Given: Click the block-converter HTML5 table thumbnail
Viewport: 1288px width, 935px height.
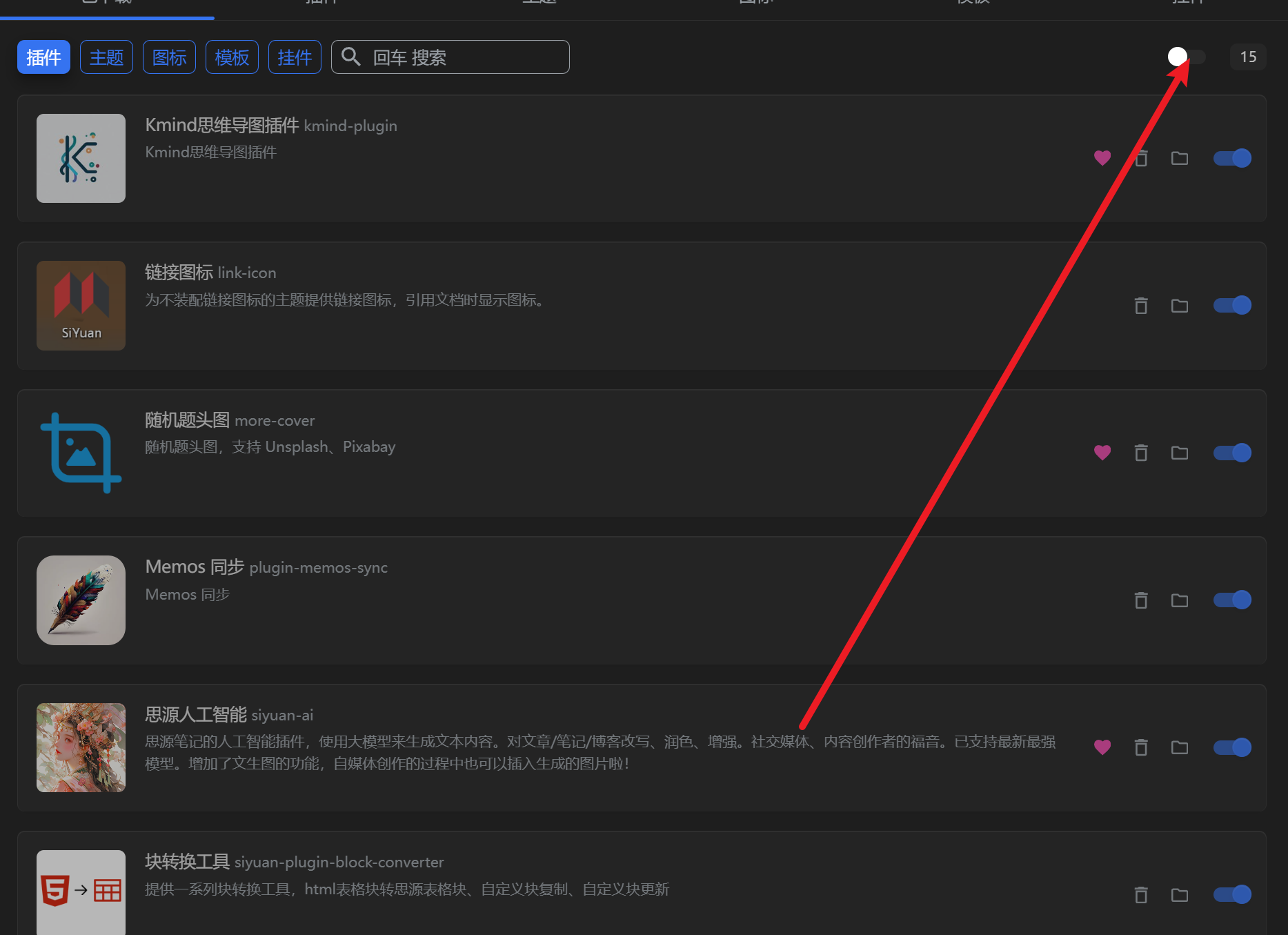Looking at the screenshot, I should click(x=81, y=892).
